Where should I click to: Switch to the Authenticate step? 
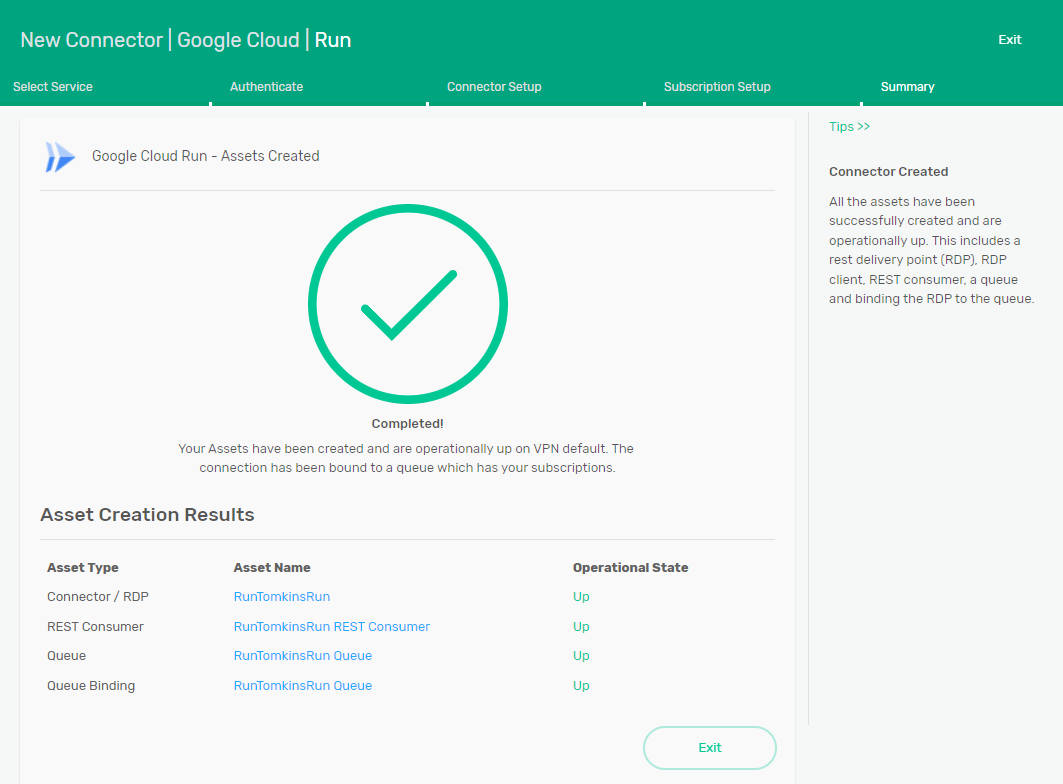point(266,87)
